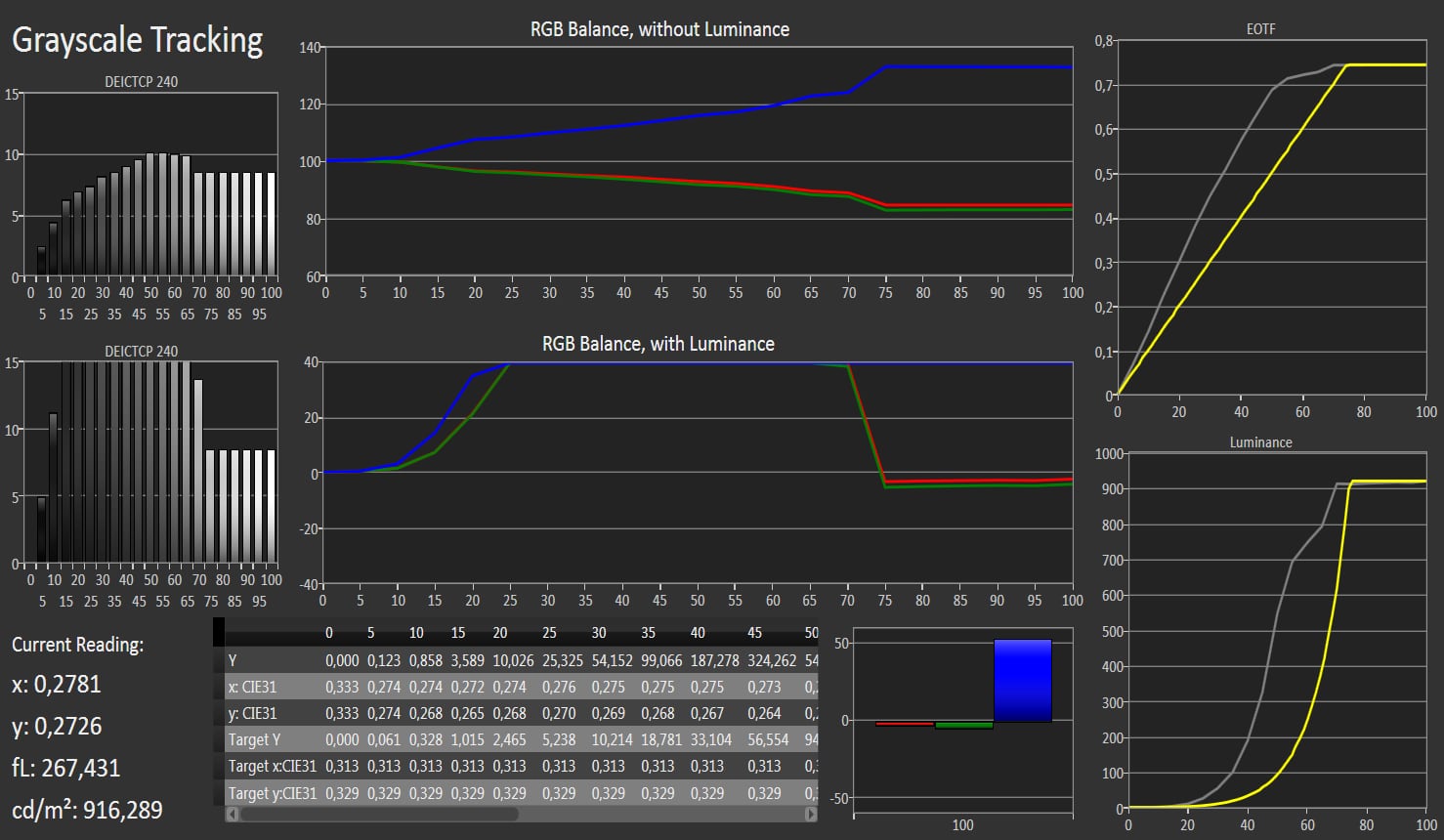The height and width of the screenshot is (840, 1444).
Task: Click the Grayscale Tracking heading
Action: pos(138,40)
